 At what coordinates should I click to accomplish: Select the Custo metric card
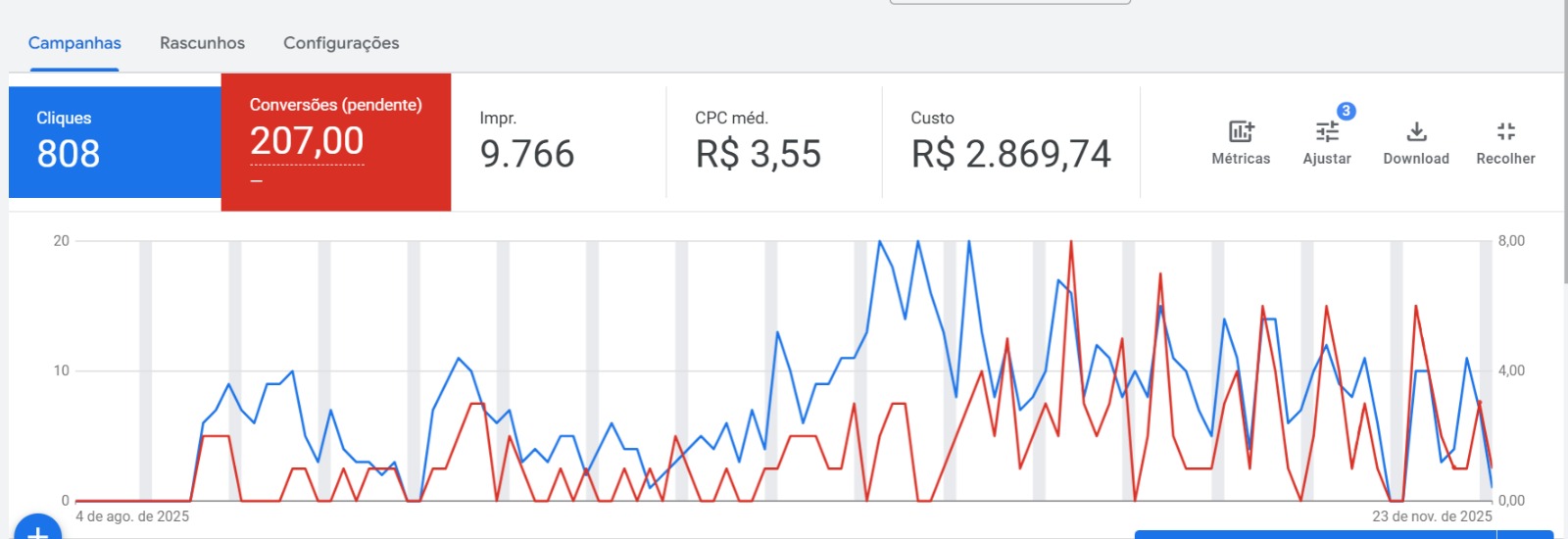pyautogui.click(x=1010, y=141)
